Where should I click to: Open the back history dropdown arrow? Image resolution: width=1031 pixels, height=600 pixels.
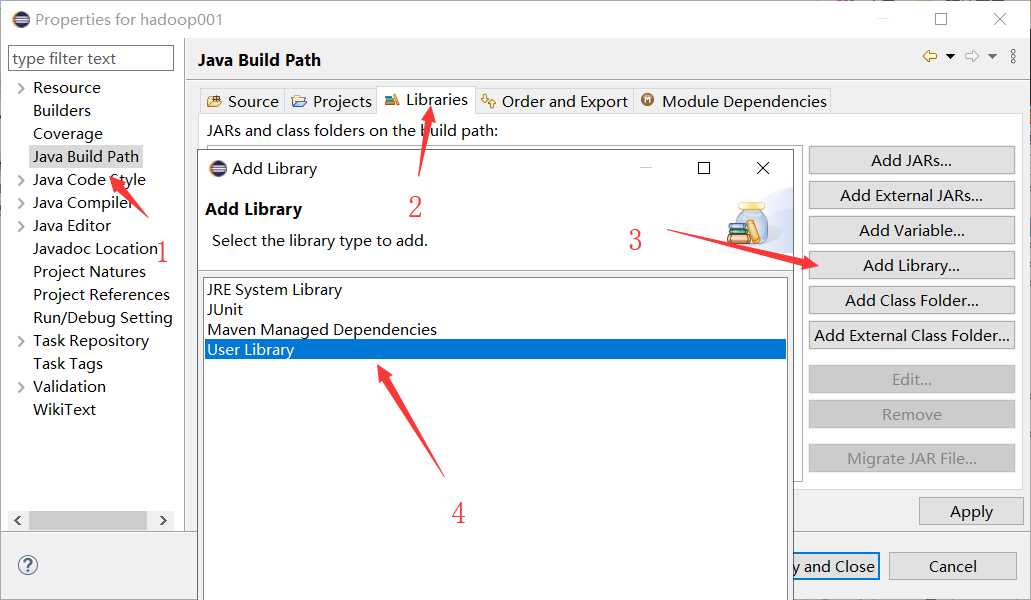950,57
